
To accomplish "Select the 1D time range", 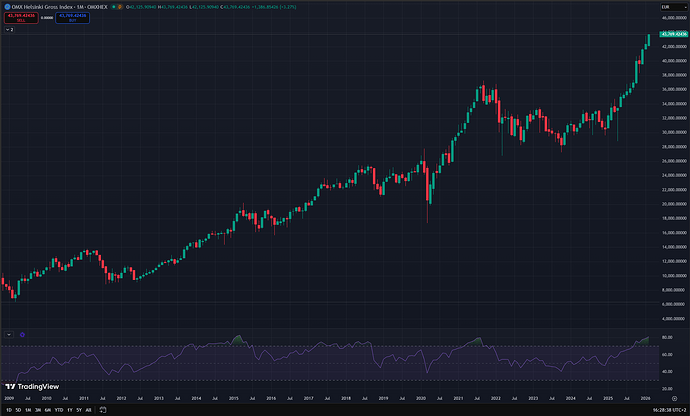I will pyautogui.click(x=9, y=410).
